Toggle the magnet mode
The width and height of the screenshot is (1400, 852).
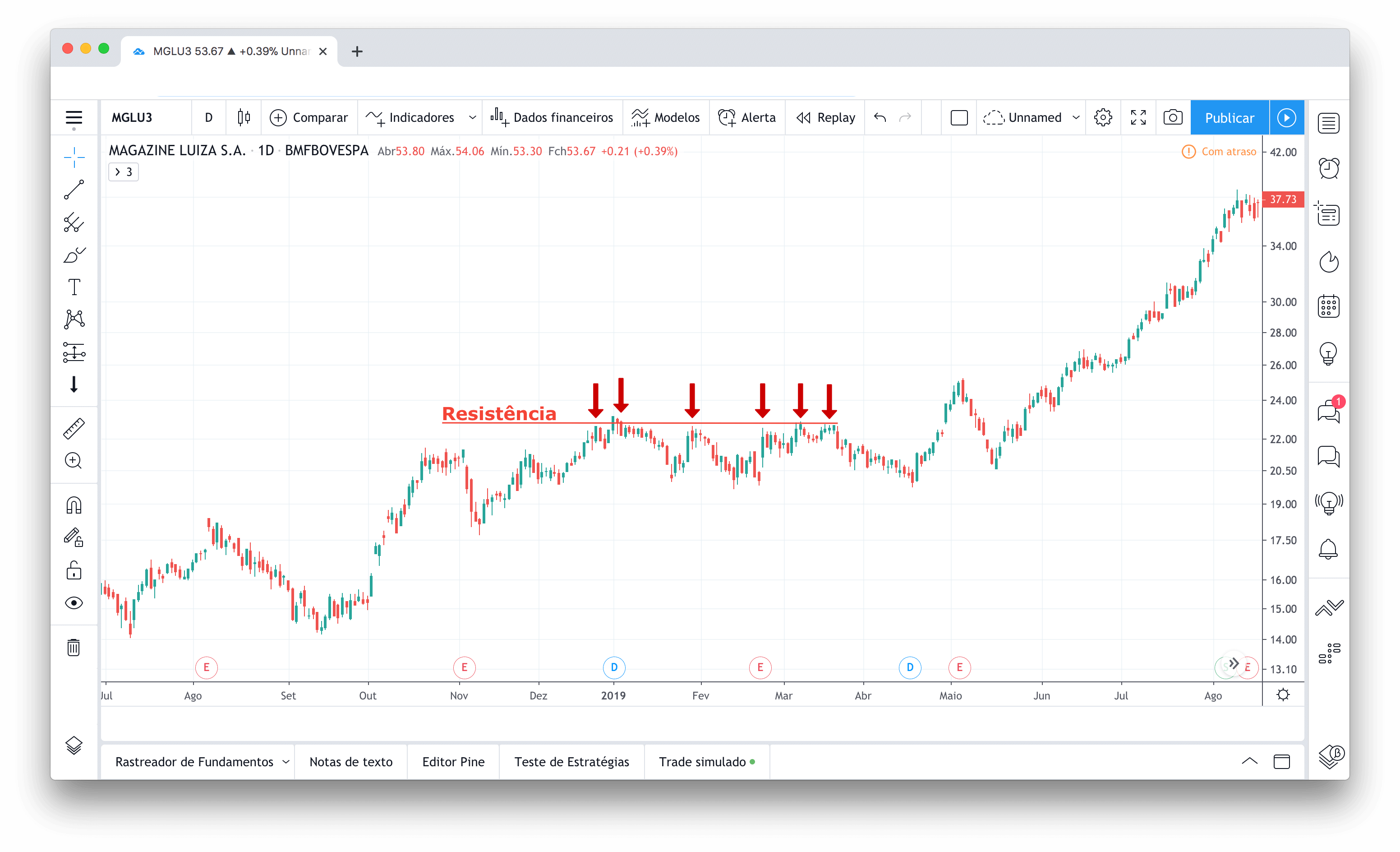pos(74,505)
